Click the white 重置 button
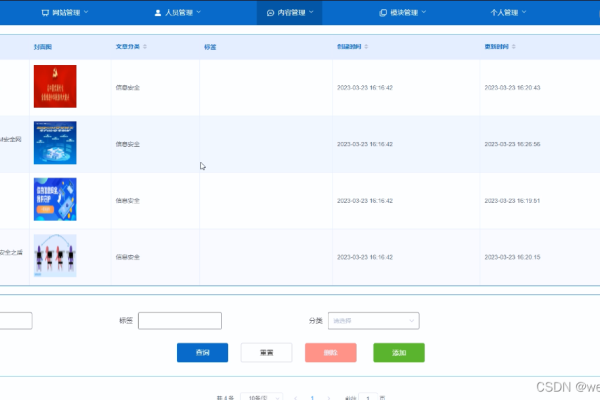The image size is (600, 400). pos(266,353)
